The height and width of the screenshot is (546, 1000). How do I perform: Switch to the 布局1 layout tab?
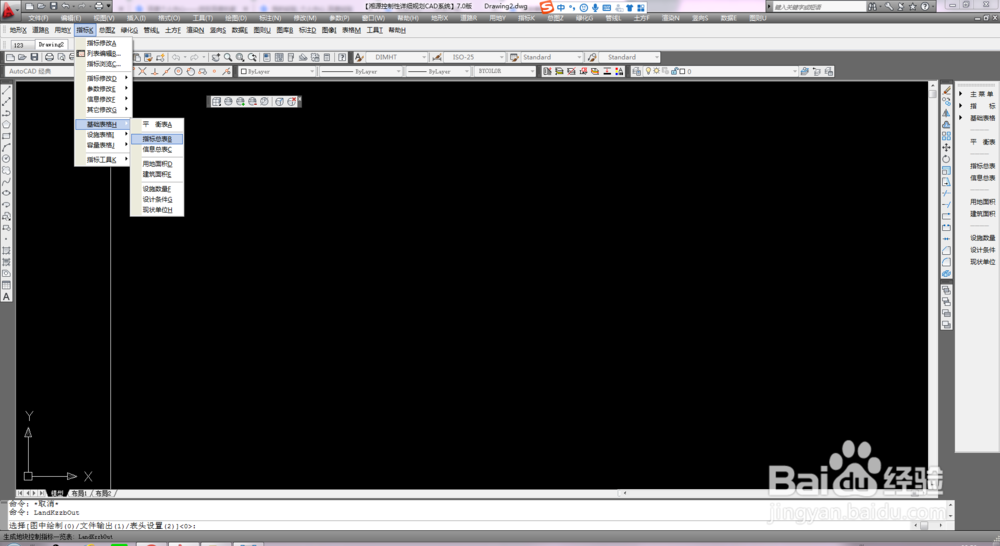coord(79,493)
